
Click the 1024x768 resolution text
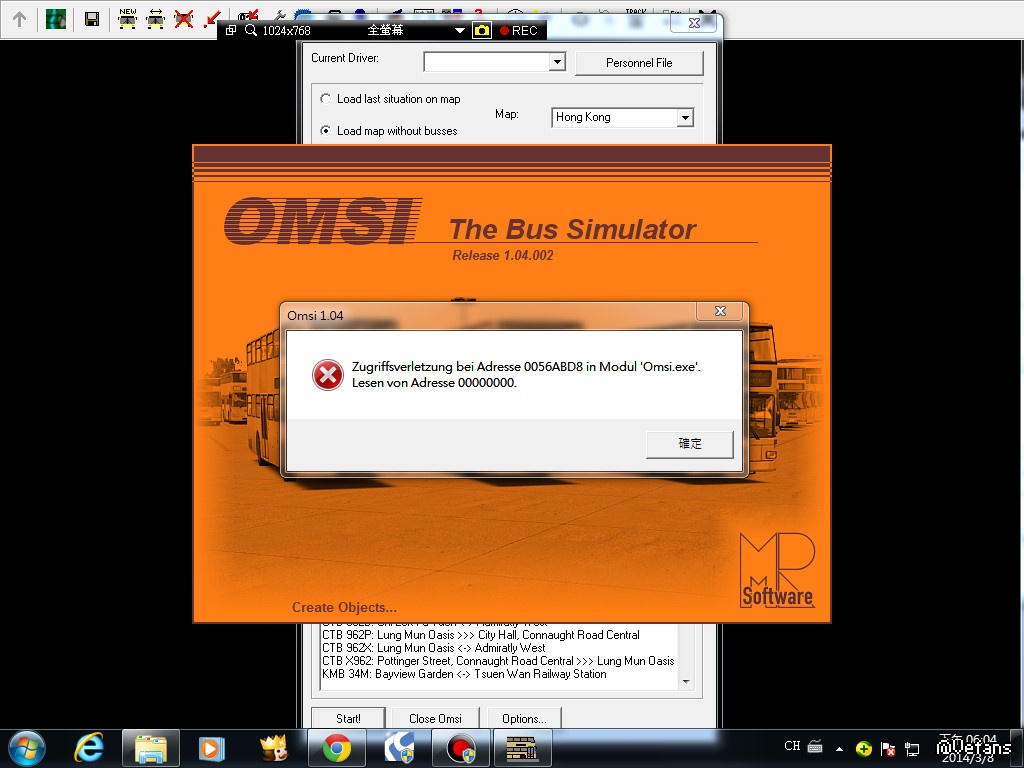286,31
